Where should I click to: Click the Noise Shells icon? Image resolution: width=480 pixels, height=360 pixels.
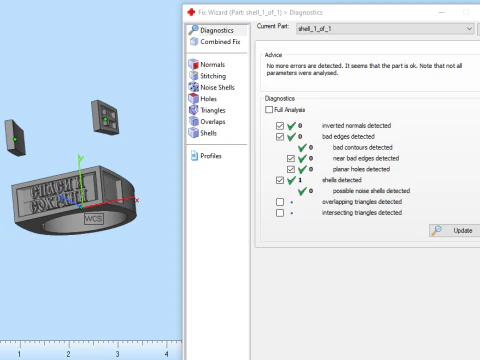pyautogui.click(x=194, y=87)
